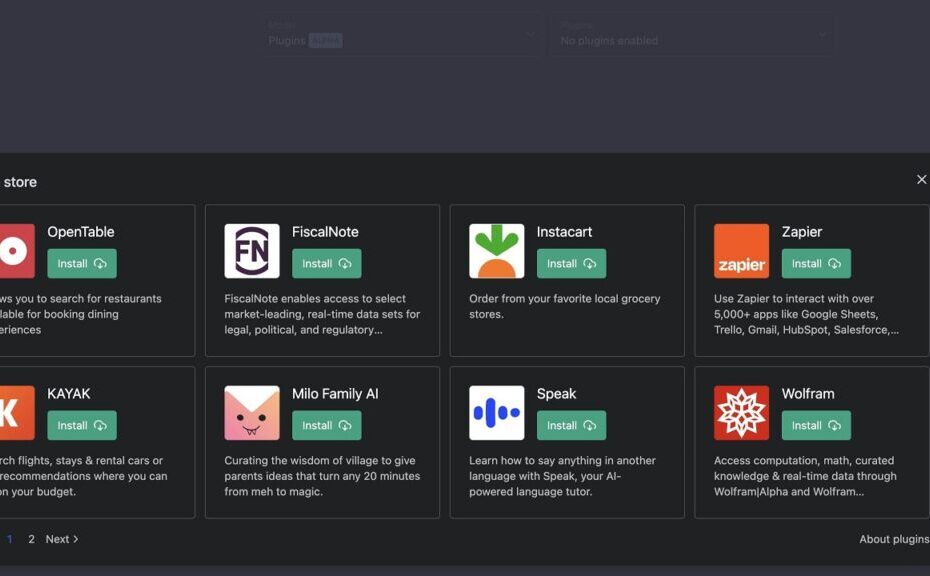Go to page 1 of plugins

click(x=9, y=539)
